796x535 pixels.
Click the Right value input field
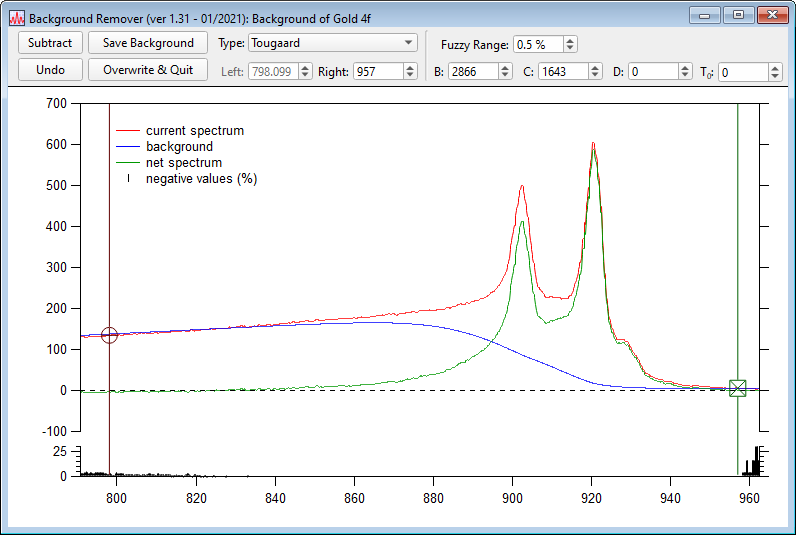point(379,72)
